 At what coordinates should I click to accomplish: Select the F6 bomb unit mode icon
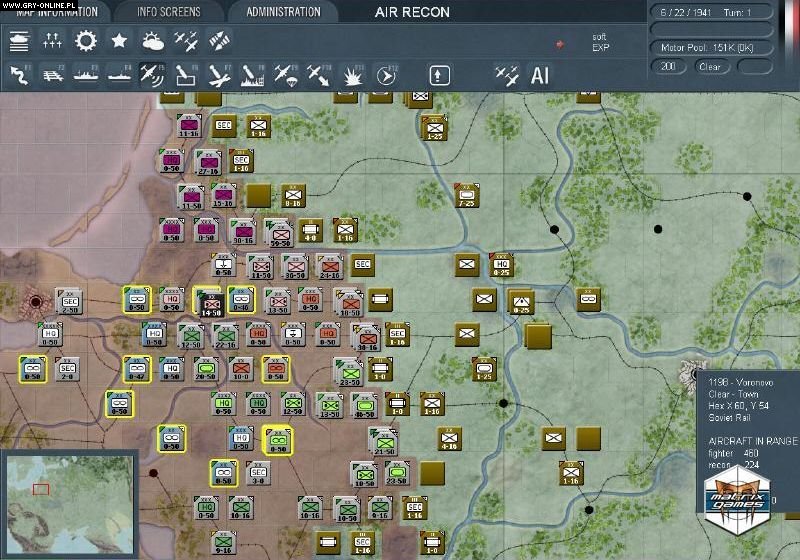pos(186,75)
